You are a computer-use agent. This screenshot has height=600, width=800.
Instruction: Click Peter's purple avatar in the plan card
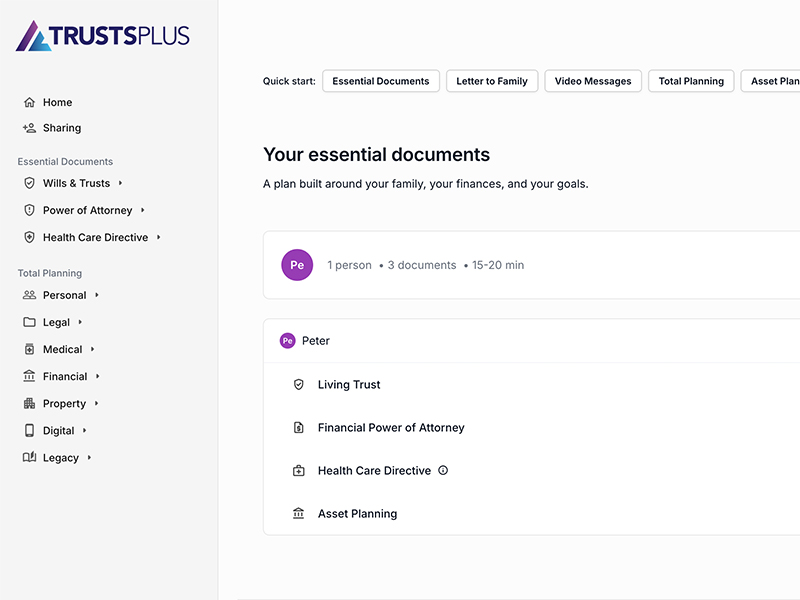coord(296,265)
